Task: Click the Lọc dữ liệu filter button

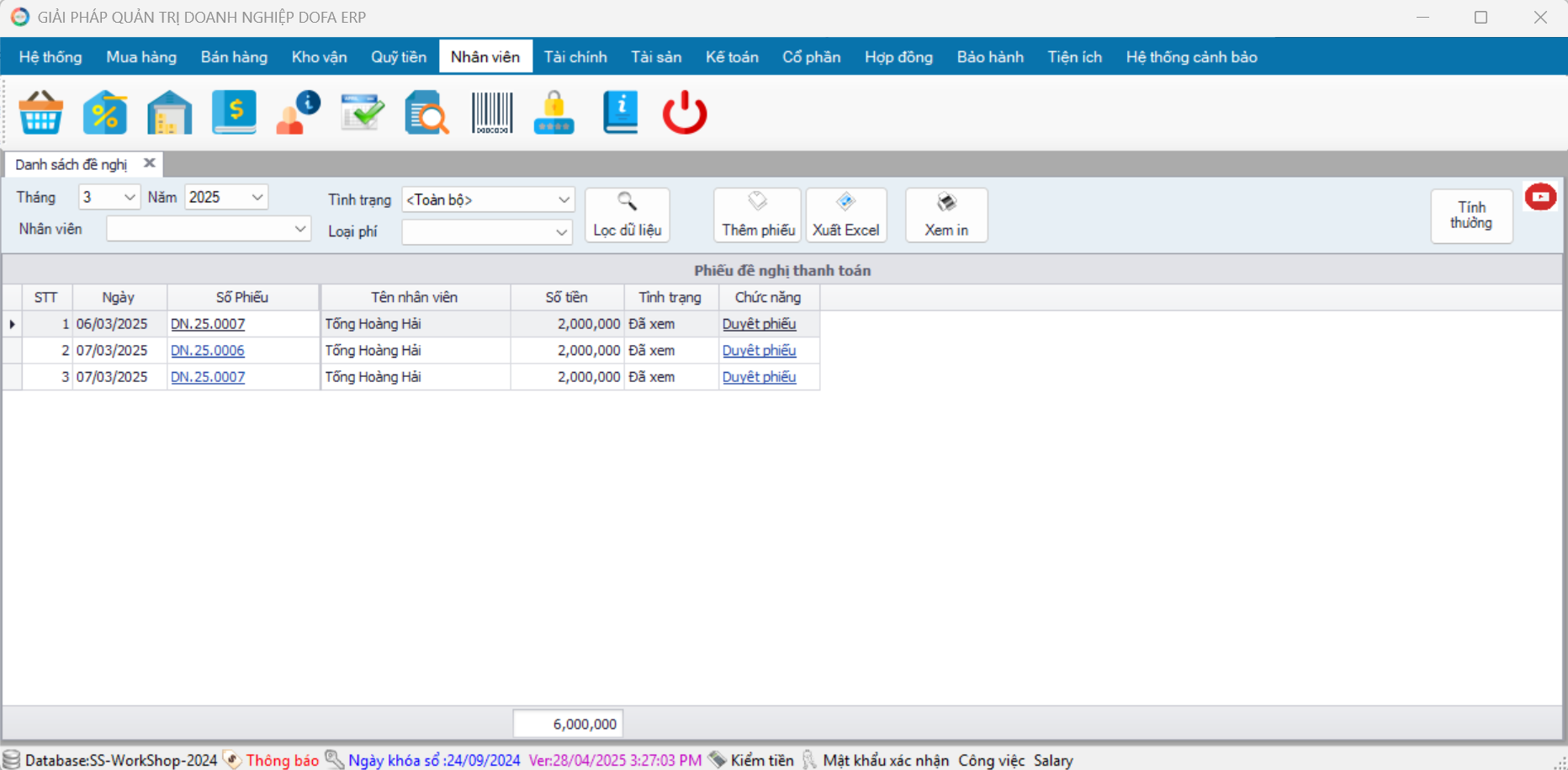Action: pyautogui.click(x=628, y=215)
